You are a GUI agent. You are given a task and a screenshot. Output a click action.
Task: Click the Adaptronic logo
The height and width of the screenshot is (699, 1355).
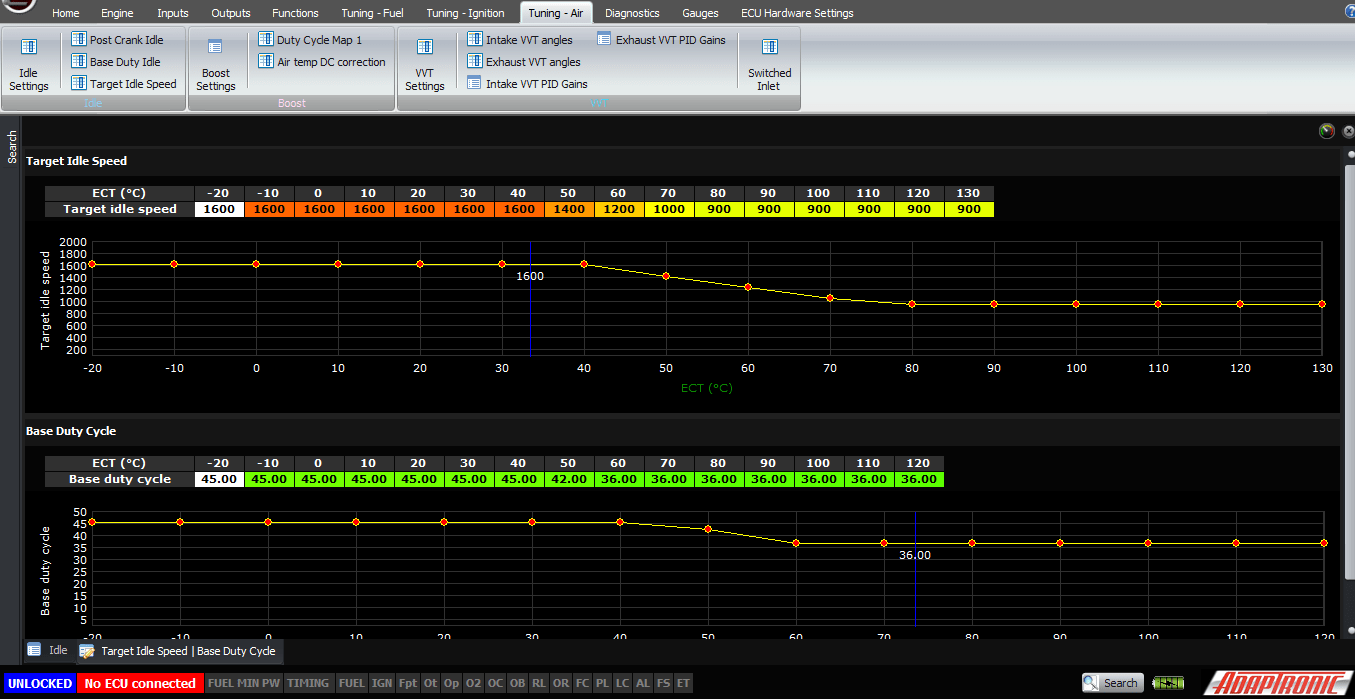(1280, 683)
